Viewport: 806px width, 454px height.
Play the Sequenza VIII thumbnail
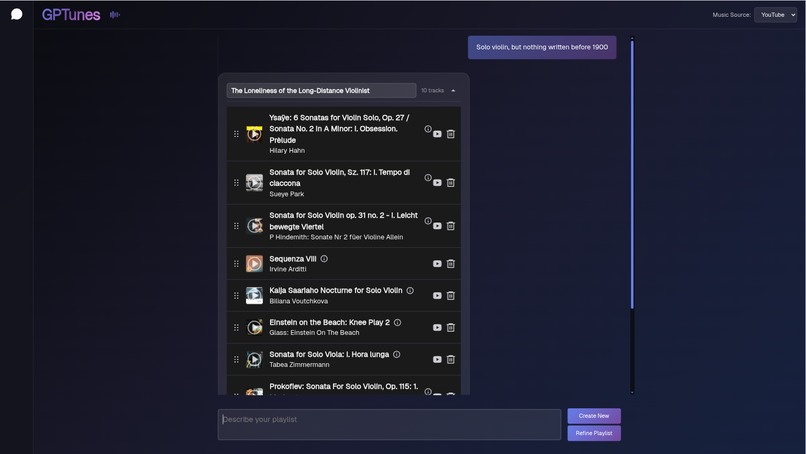click(x=254, y=264)
